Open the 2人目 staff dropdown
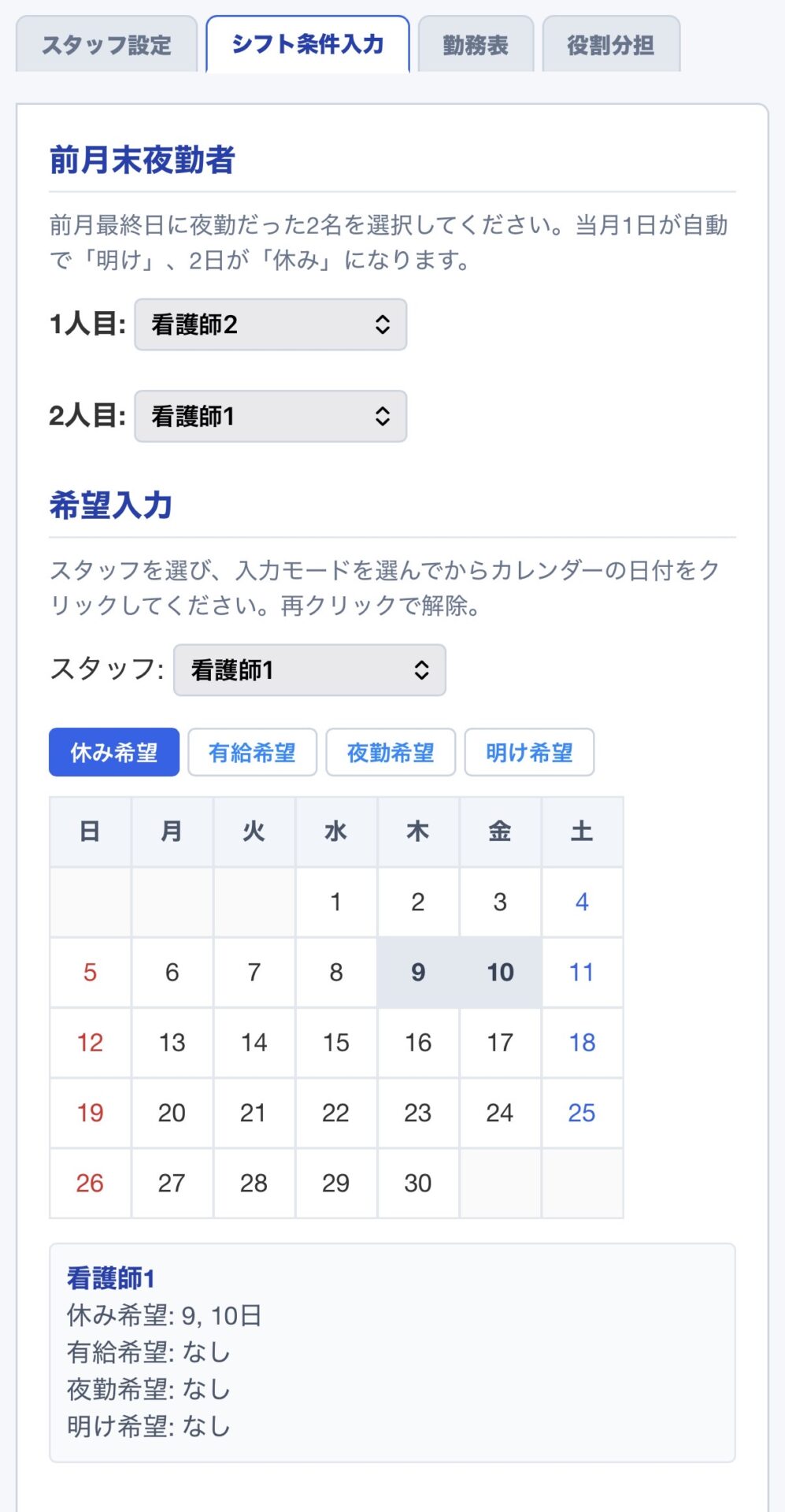This screenshot has width=785, height=1512. coord(271,417)
